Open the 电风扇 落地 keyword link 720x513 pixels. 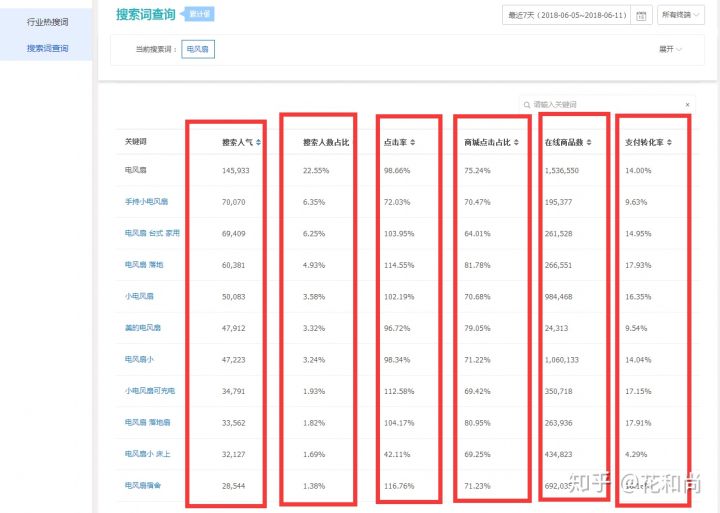click(x=144, y=265)
